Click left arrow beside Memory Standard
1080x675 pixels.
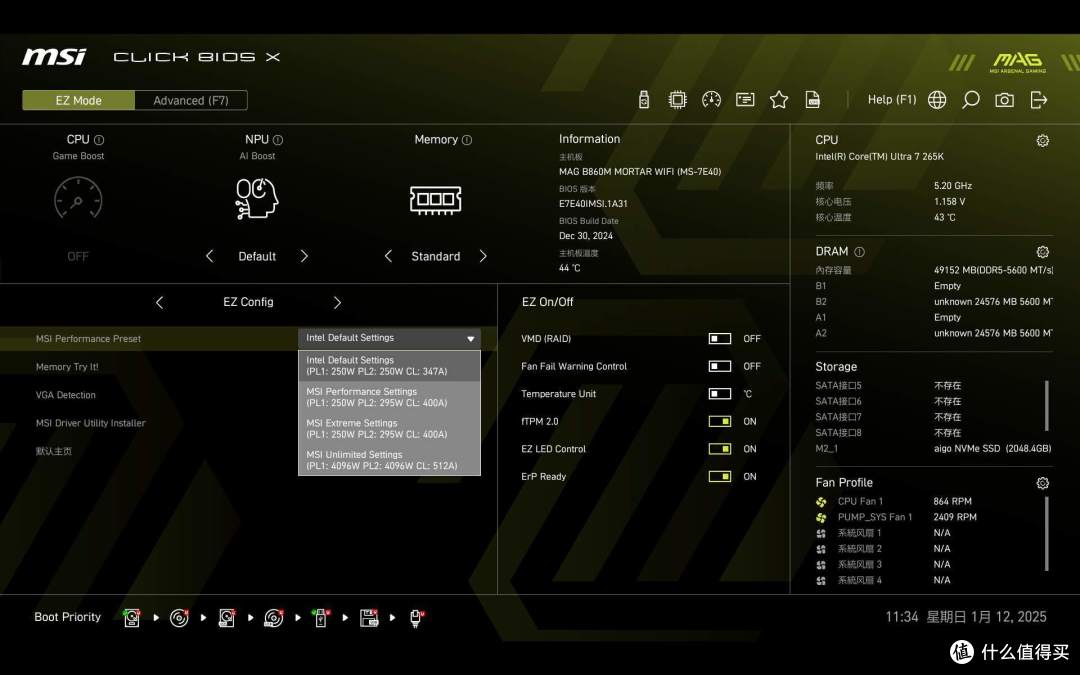pos(388,256)
